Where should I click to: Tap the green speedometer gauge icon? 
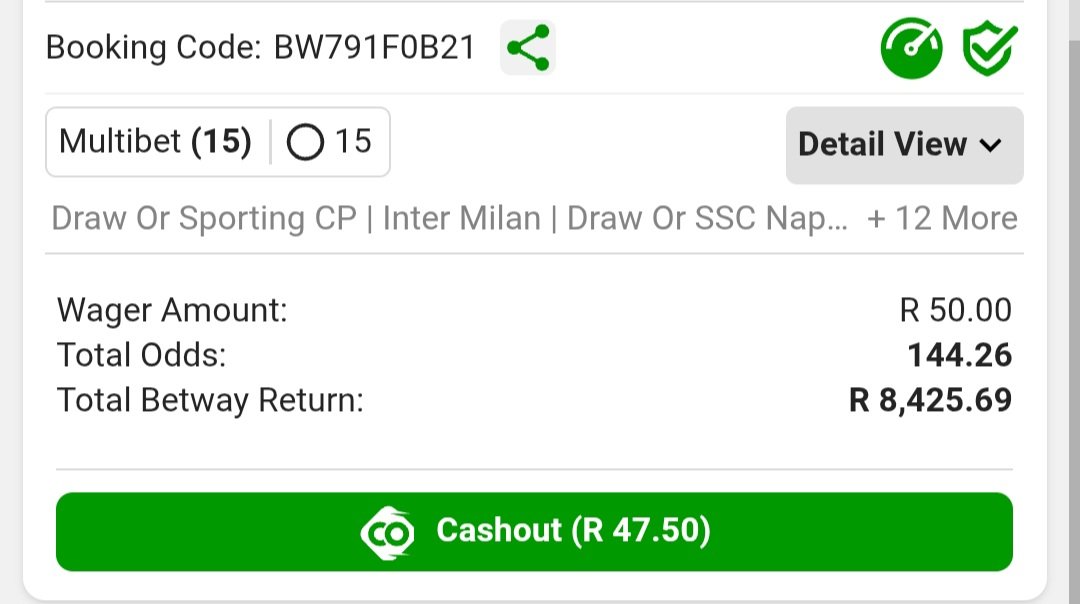(911, 48)
